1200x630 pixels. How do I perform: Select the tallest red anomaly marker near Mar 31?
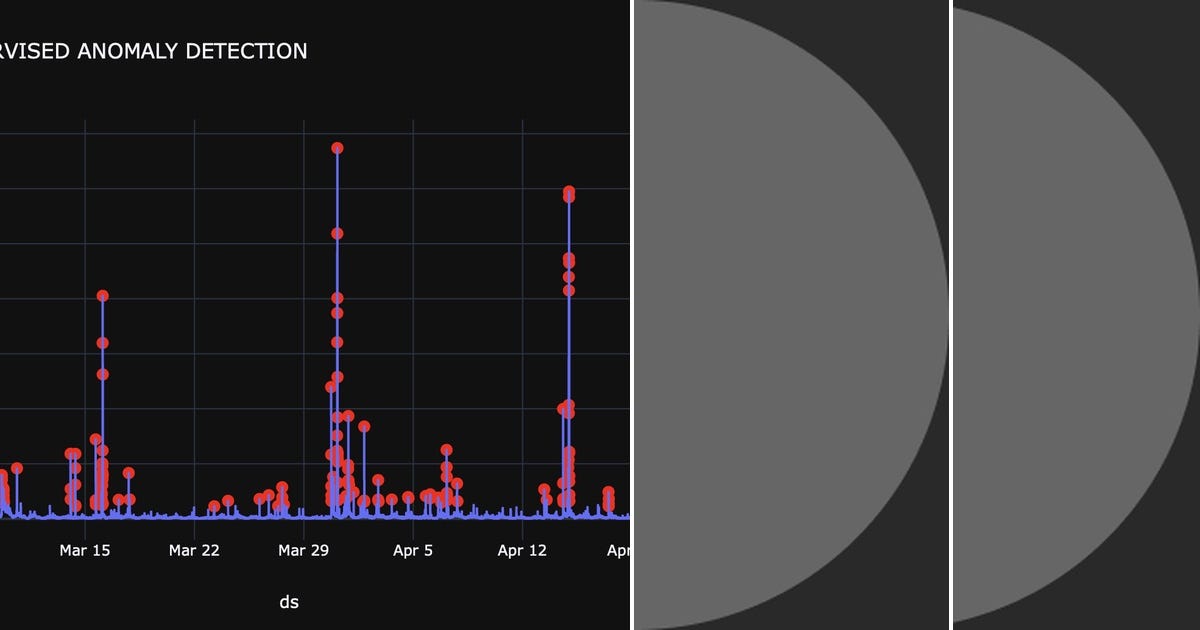pyautogui.click(x=337, y=146)
